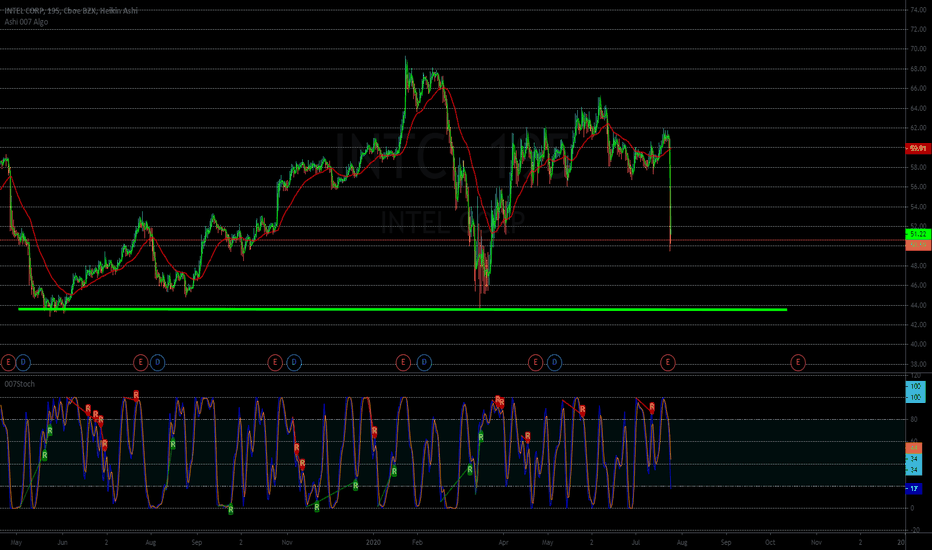Click the orange 64 stochastic value label
The width and height of the screenshot is (932, 550).
(x=914, y=448)
